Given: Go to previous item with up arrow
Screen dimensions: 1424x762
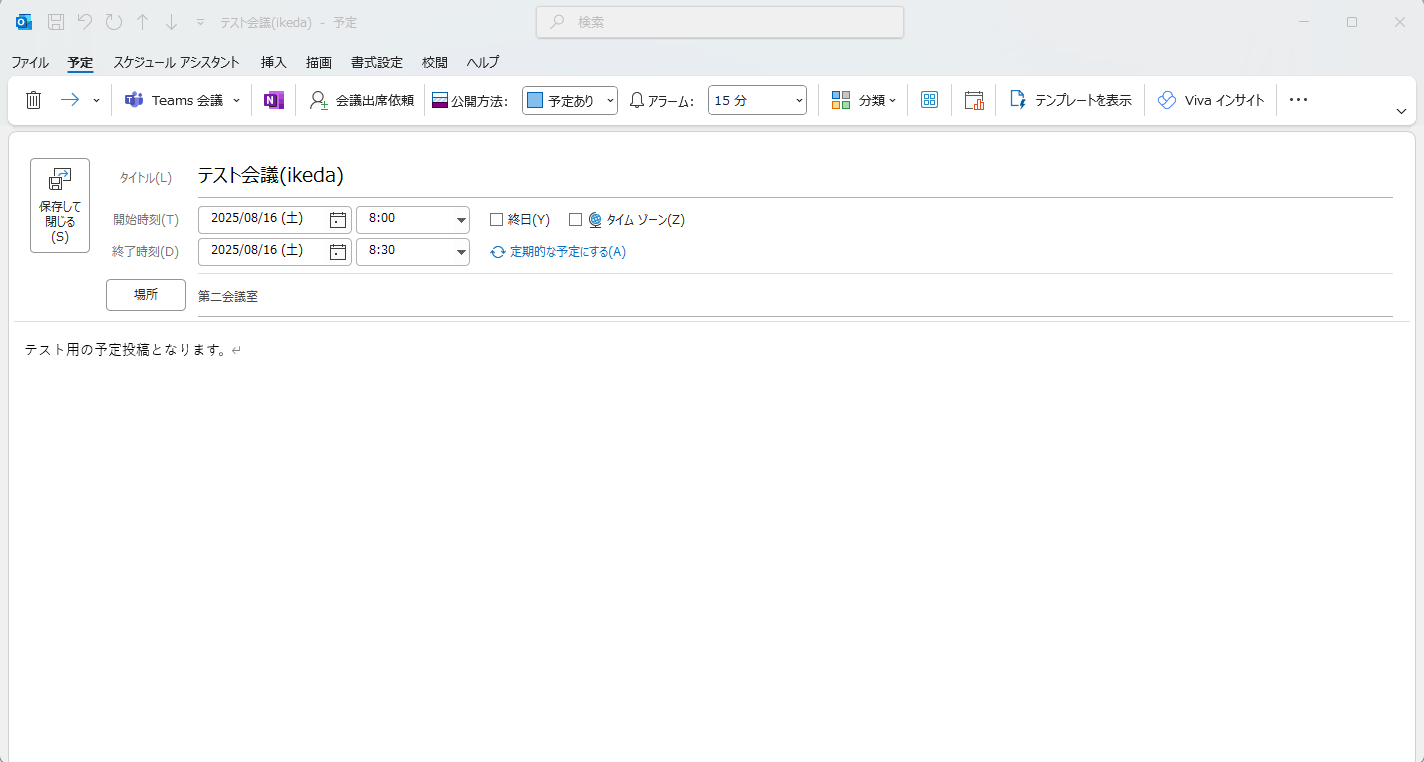Looking at the screenshot, I should 143,22.
